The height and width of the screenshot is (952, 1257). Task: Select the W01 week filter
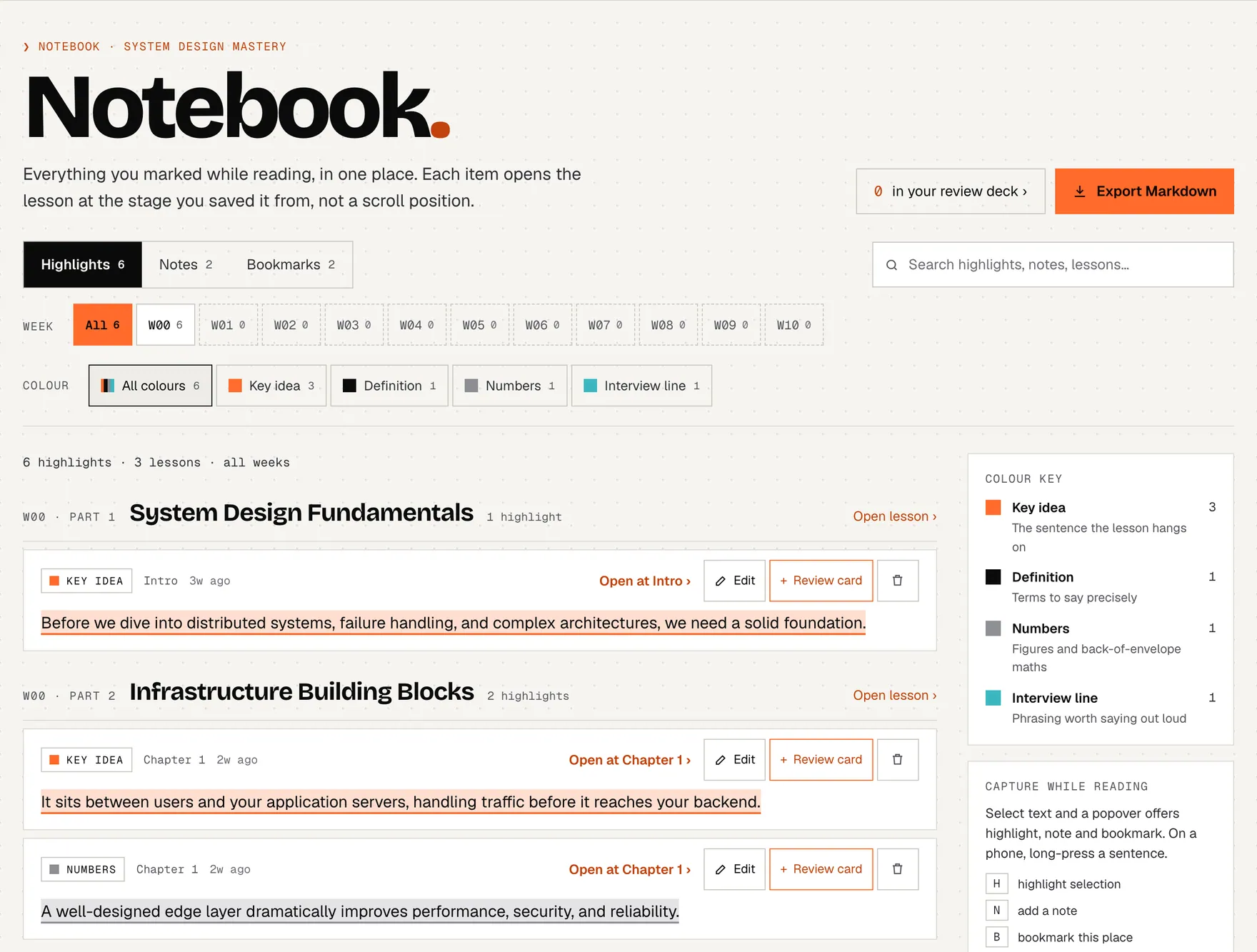[x=229, y=325]
